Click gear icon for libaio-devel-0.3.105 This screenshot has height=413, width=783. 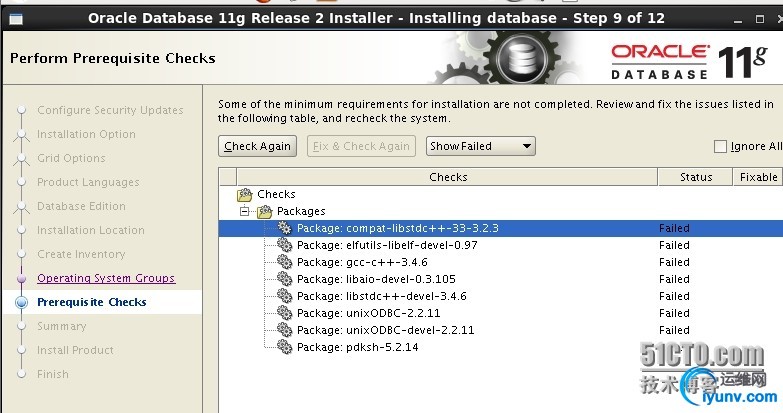(x=285, y=279)
